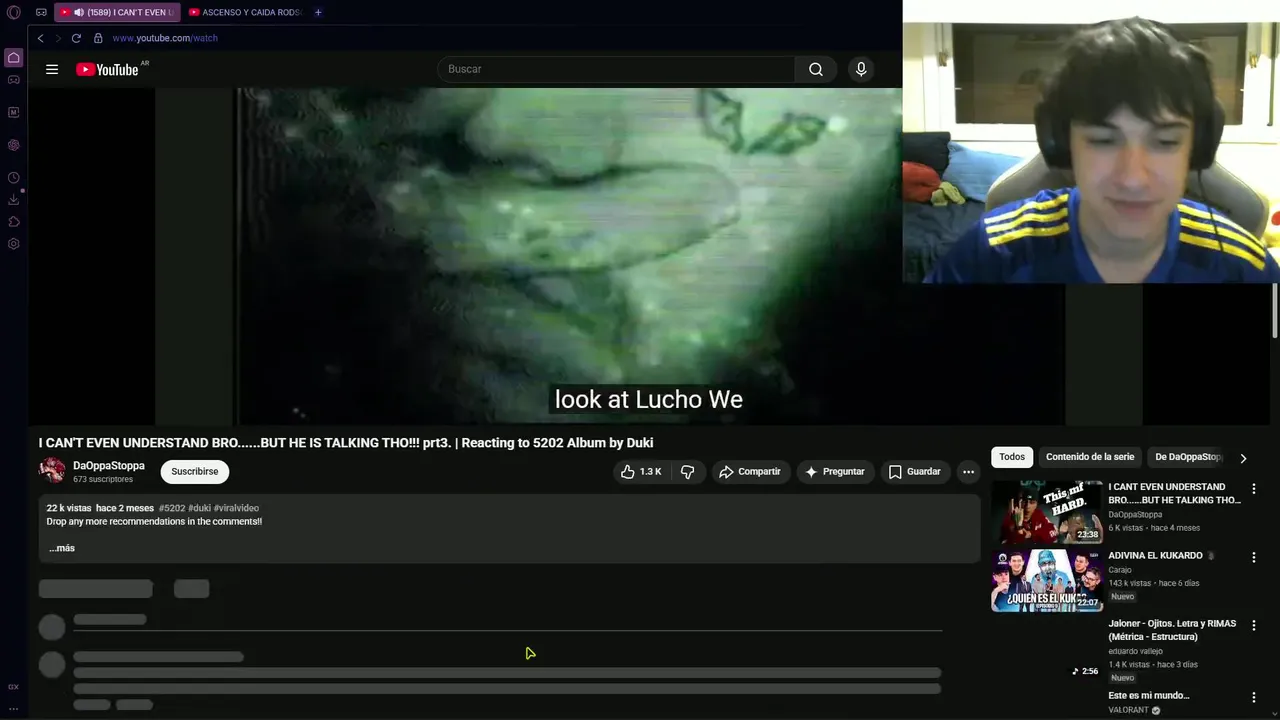The width and height of the screenshot is (1280, 720).
Task: Open the #duki hashtag link
Action: coord(200,508)
